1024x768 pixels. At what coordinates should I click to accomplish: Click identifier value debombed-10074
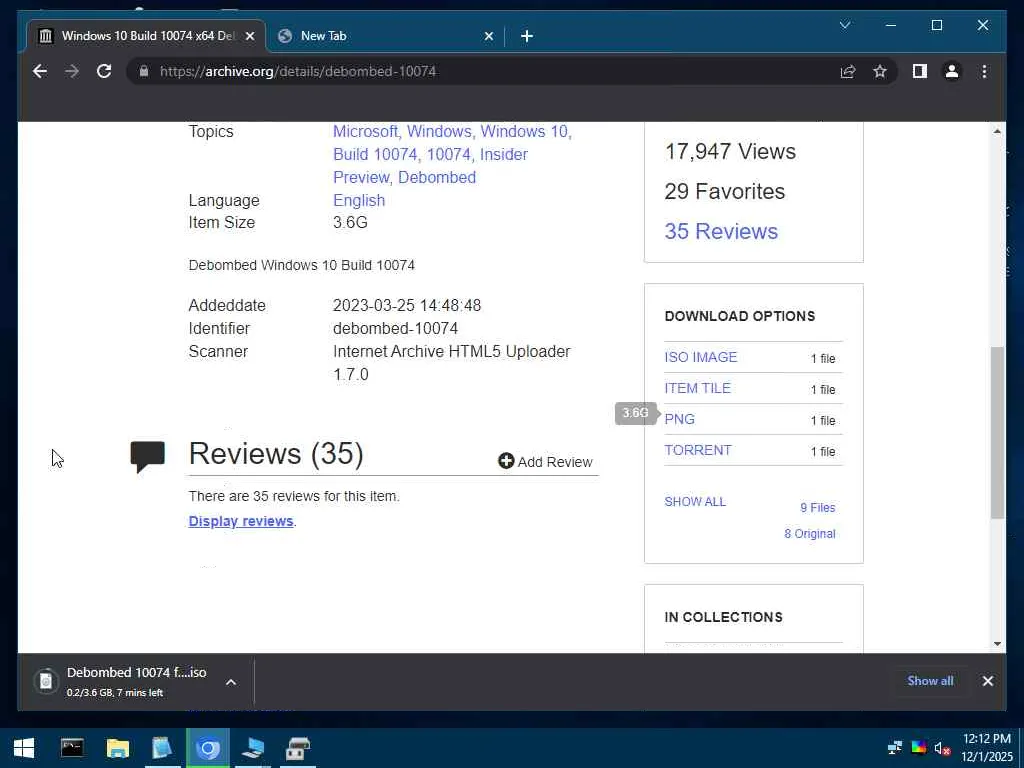coord(395,328)
